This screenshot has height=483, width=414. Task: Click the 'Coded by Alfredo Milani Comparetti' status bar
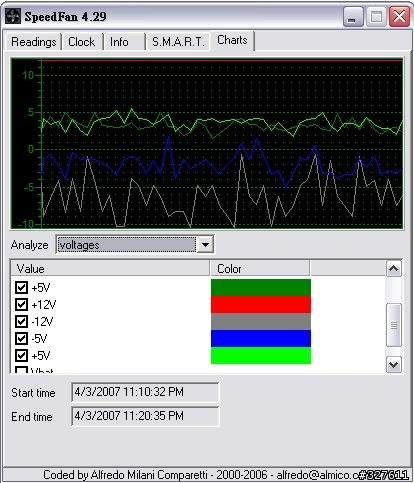(207, 474)
